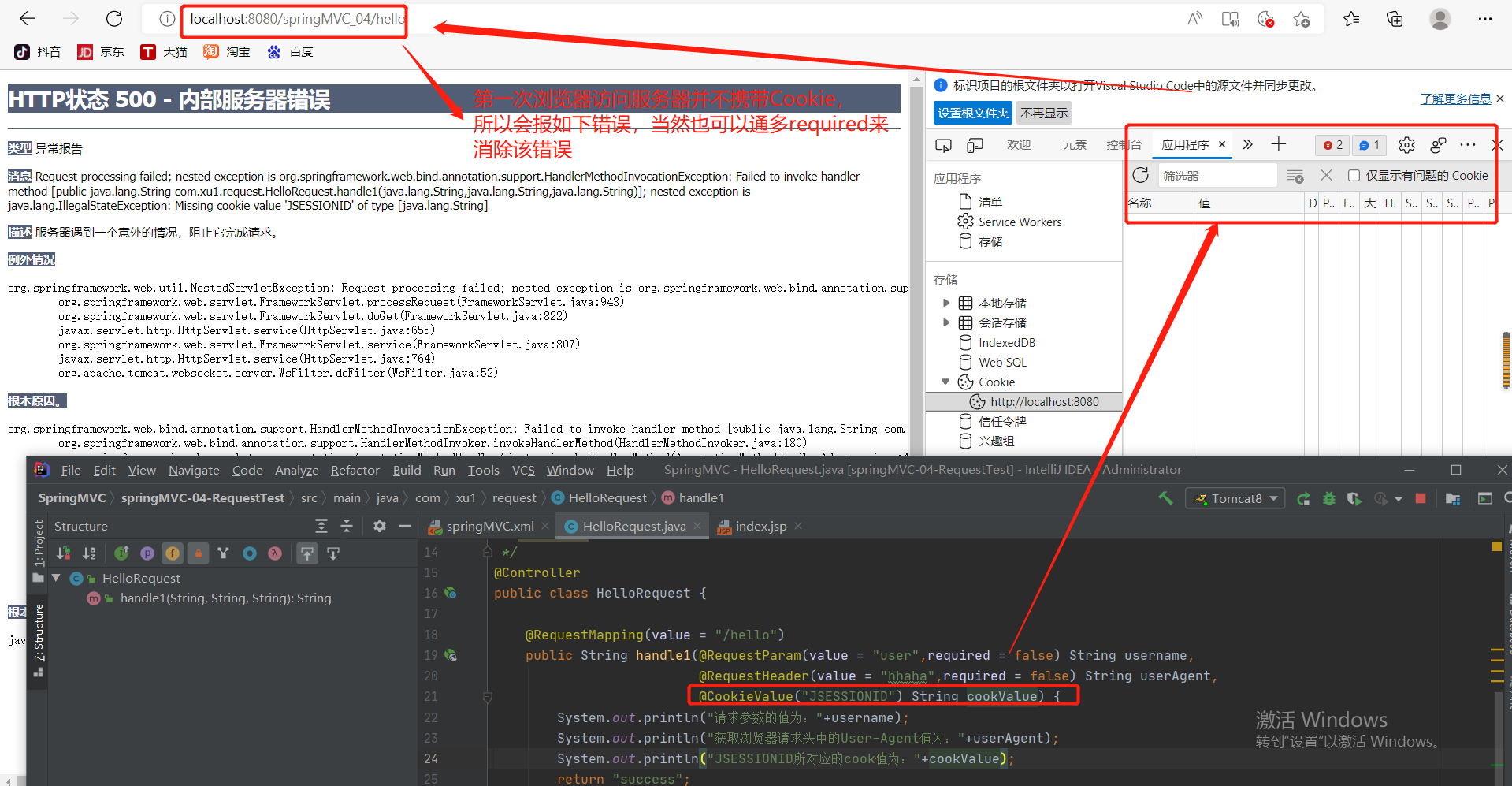
Task: Toggle Sort by Visibility in Structure
Action: tap(64, 553)
